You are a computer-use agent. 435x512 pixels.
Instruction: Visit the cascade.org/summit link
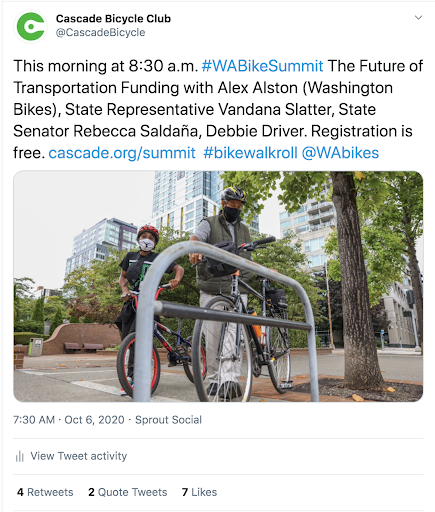(x=122, y=153)
